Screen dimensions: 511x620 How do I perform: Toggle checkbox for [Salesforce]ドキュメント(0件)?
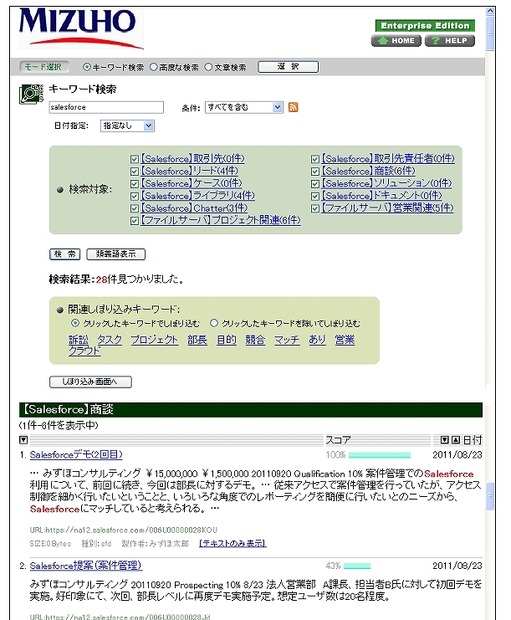(315, 196)
